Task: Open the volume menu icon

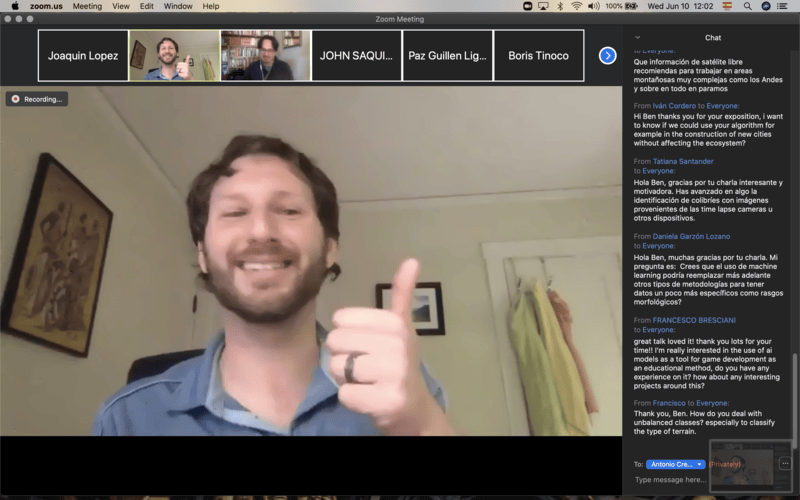Action: (593, 6)
